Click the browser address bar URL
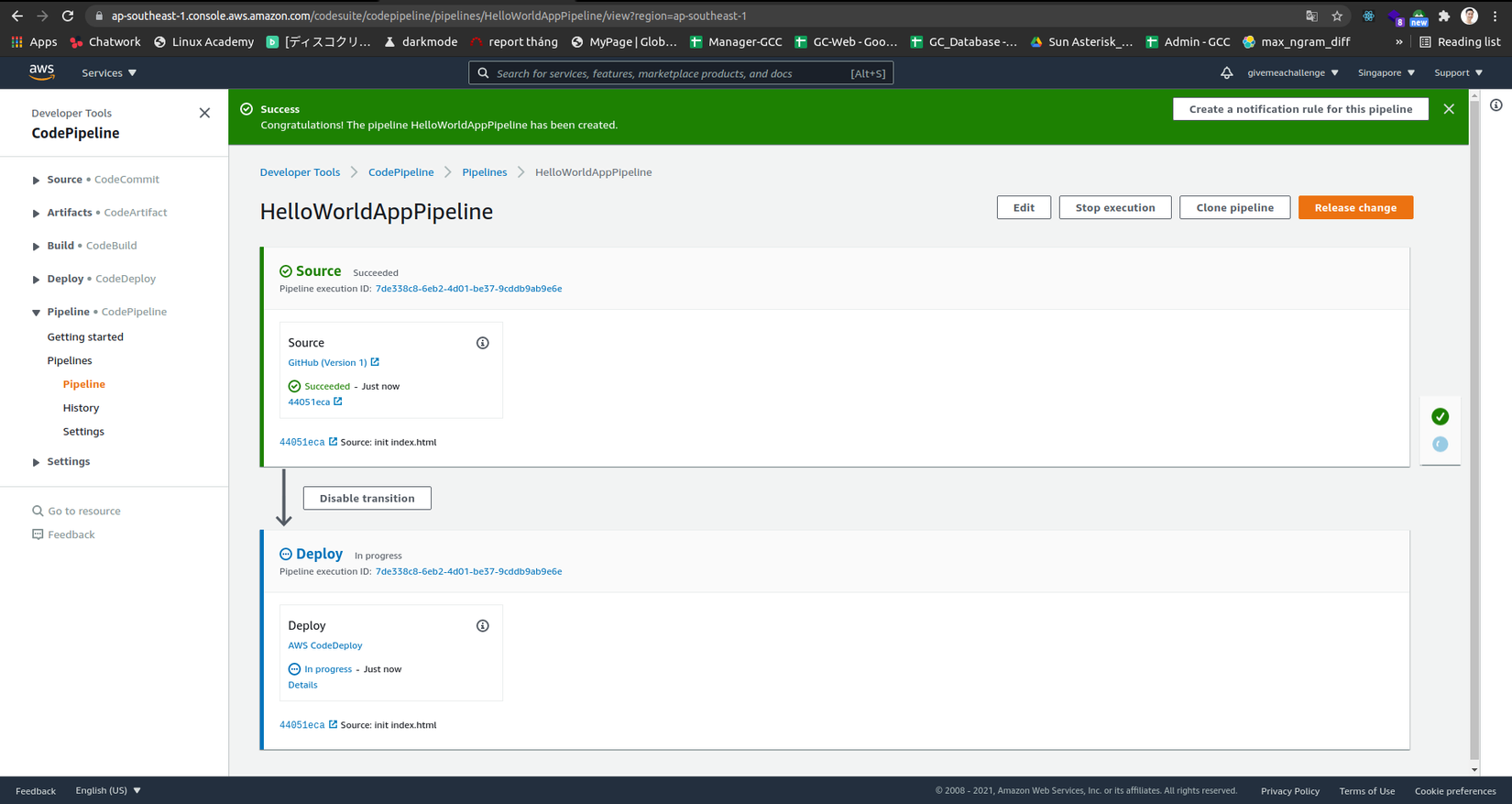Image resolution: width=1512 pixels, height=804 pixels. pyautogui.click(x=429, y=16)
